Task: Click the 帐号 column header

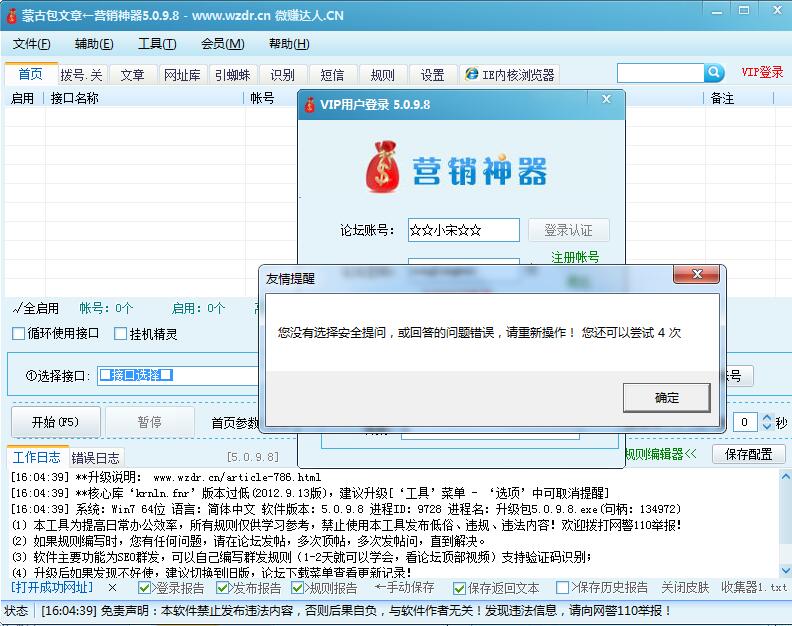Action: tap(262, 98)
